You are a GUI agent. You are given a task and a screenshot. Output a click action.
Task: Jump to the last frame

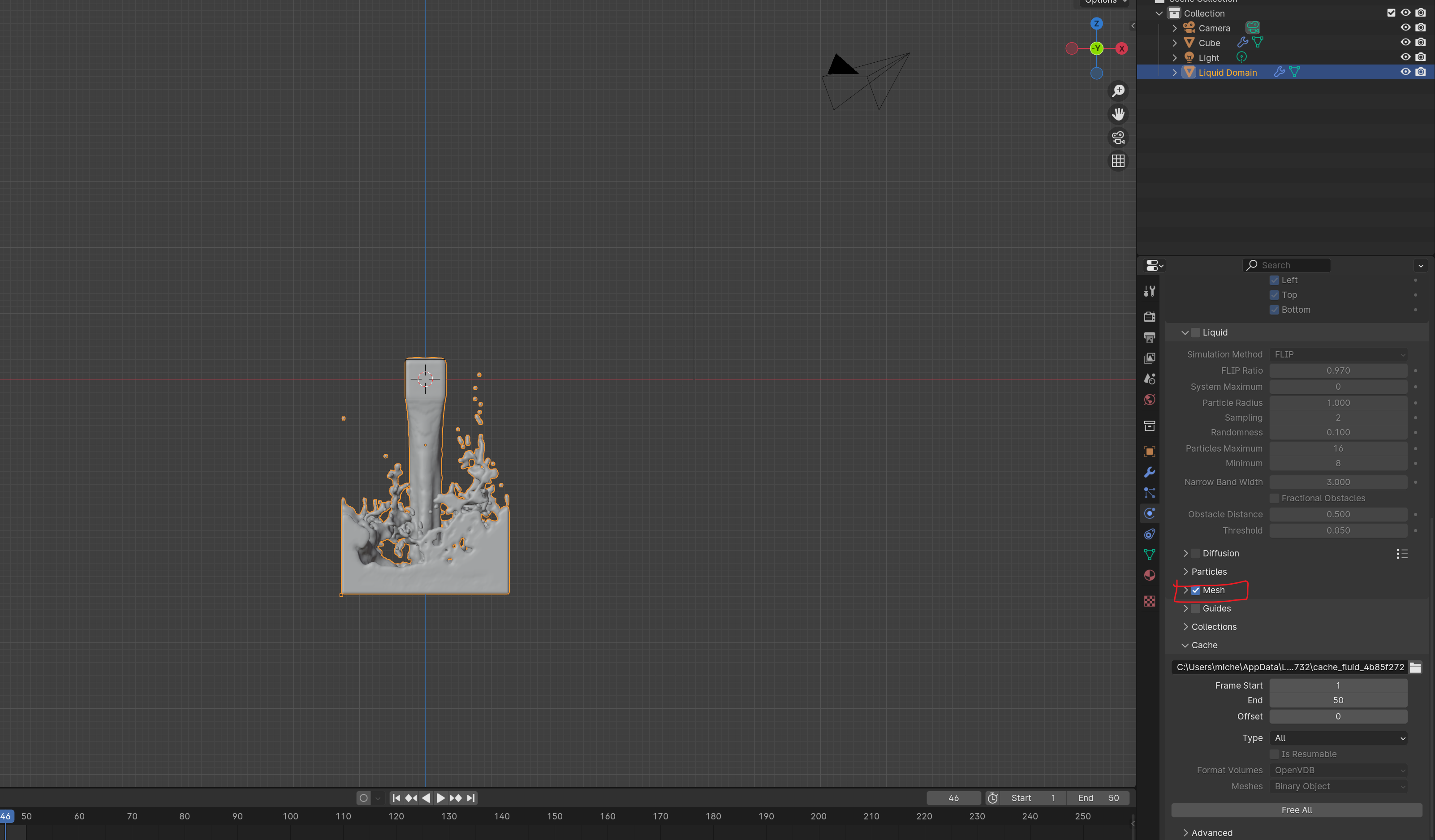pyautogui.click(x=470, y=798)
